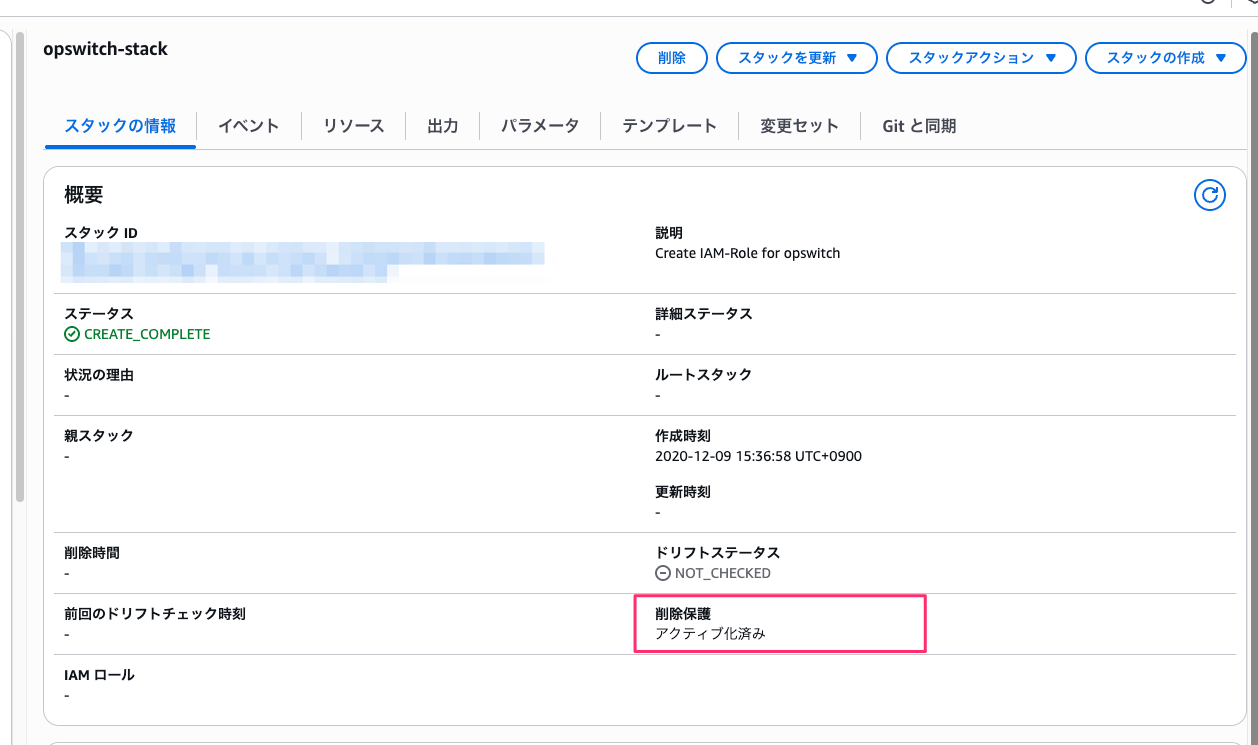Viewport: 1258px width, 745px height.
Task: Expand the スタックの作成 dropdown
Action: [x=1165, y=57]
